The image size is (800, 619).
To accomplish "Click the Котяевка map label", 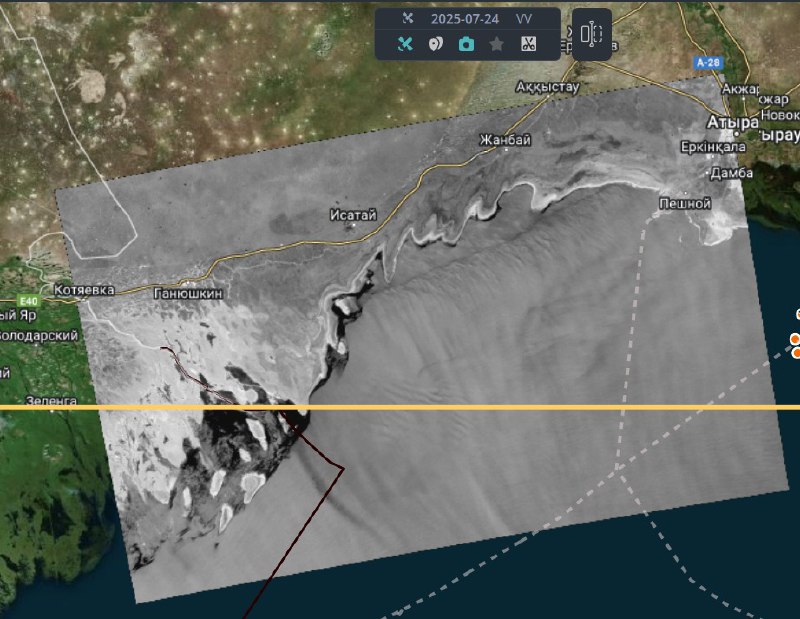I will tap(84, 290).
